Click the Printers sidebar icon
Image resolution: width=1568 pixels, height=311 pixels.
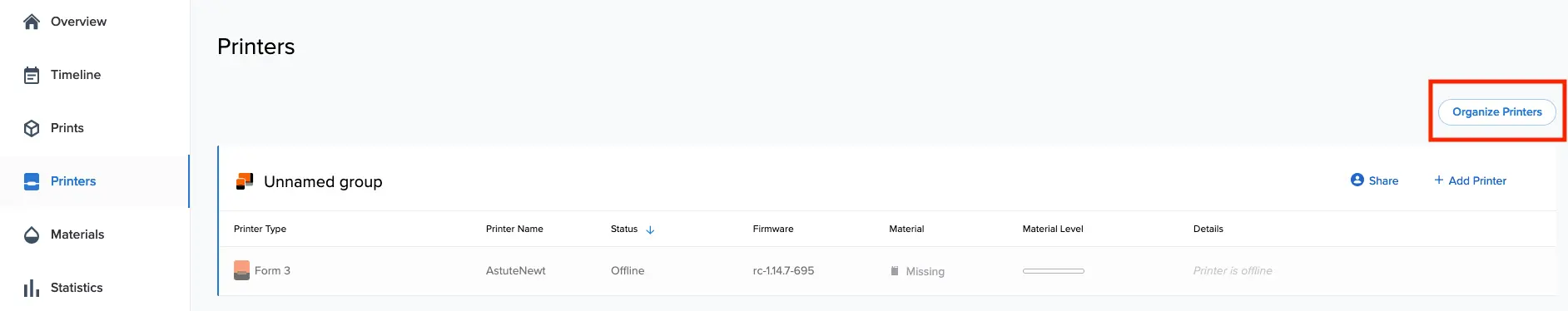point(32,181)
